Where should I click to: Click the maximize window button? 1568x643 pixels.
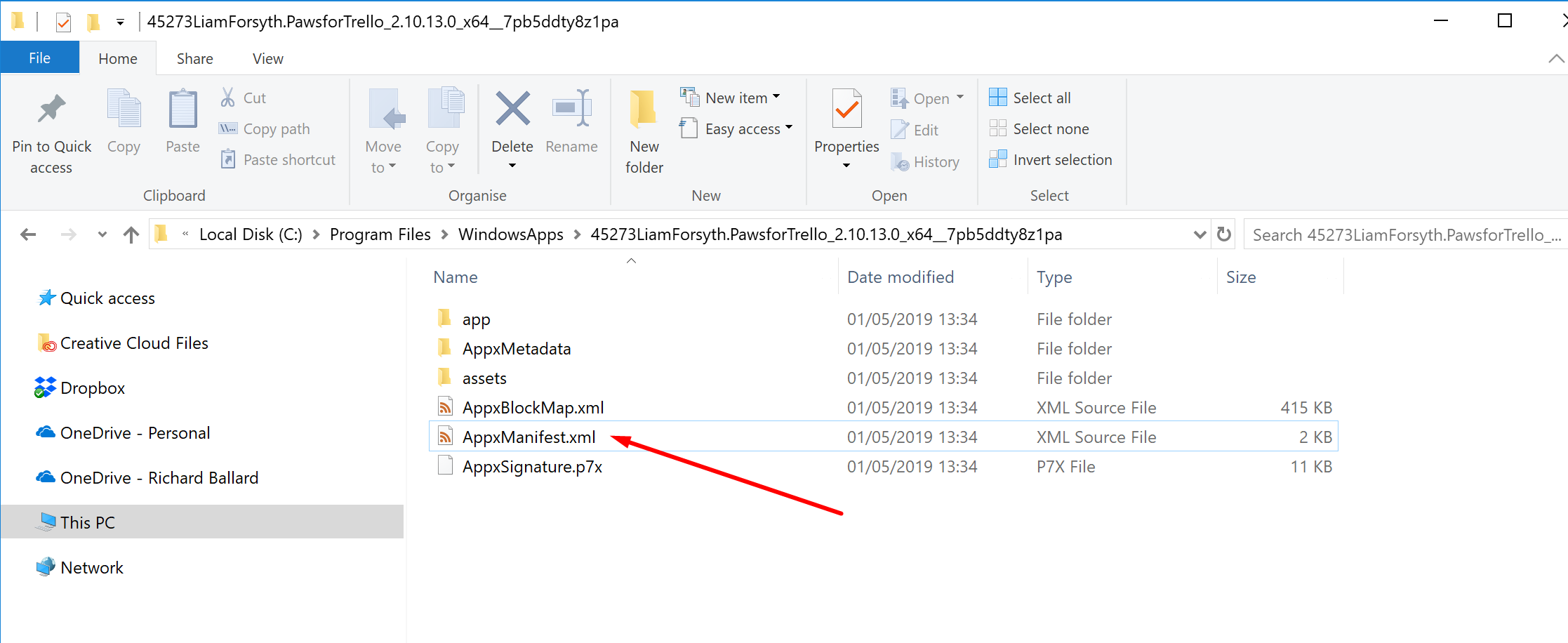(x=1505, y=21)
